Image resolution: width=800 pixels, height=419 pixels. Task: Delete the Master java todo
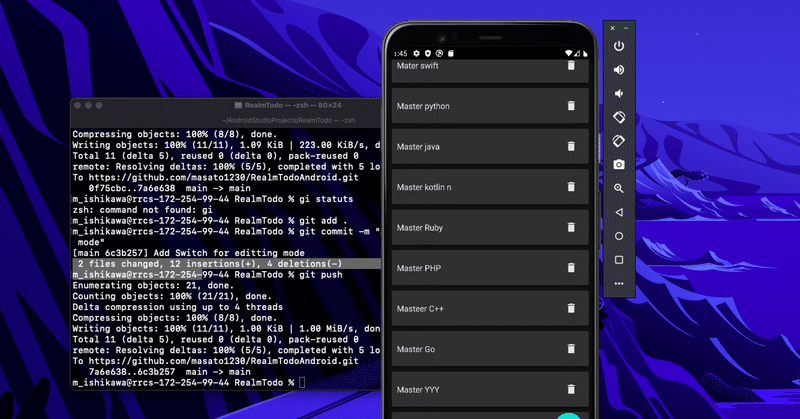point(571,146)
